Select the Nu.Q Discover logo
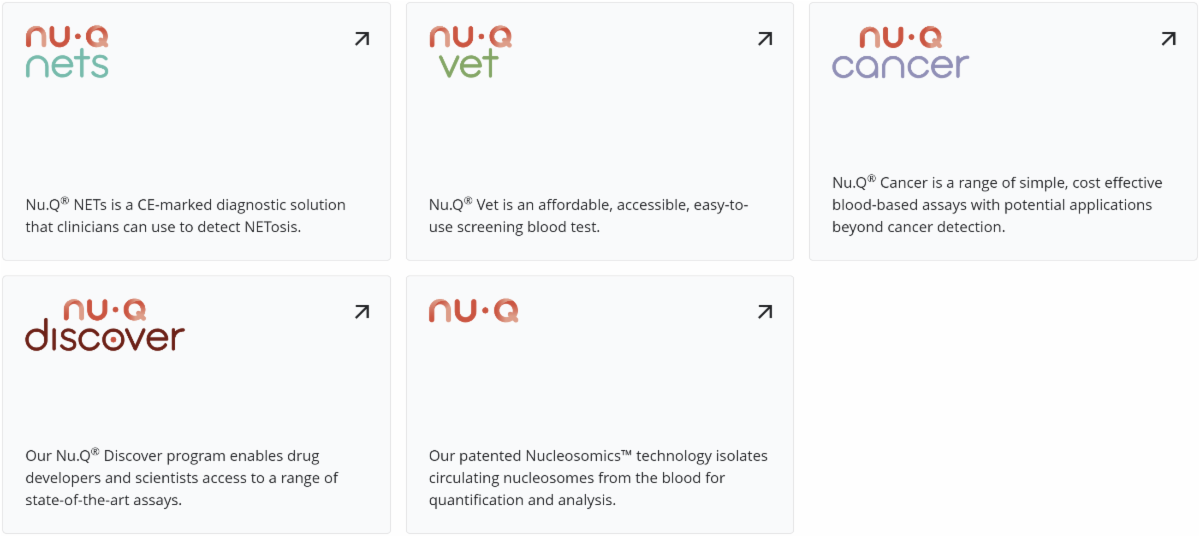This screenshot has width=1200, height=537. point(105,325)
